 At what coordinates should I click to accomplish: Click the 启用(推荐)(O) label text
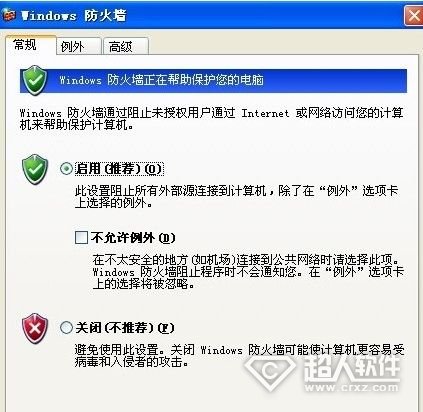[119, 169]
